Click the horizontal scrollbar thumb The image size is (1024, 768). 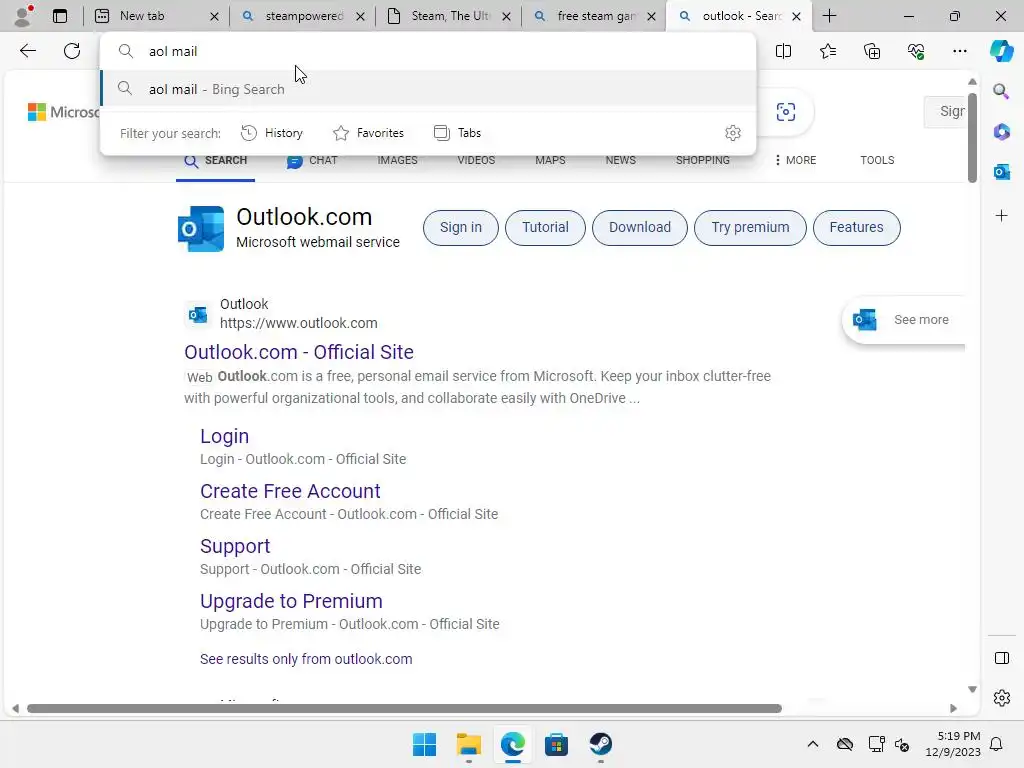coord(404,709)
